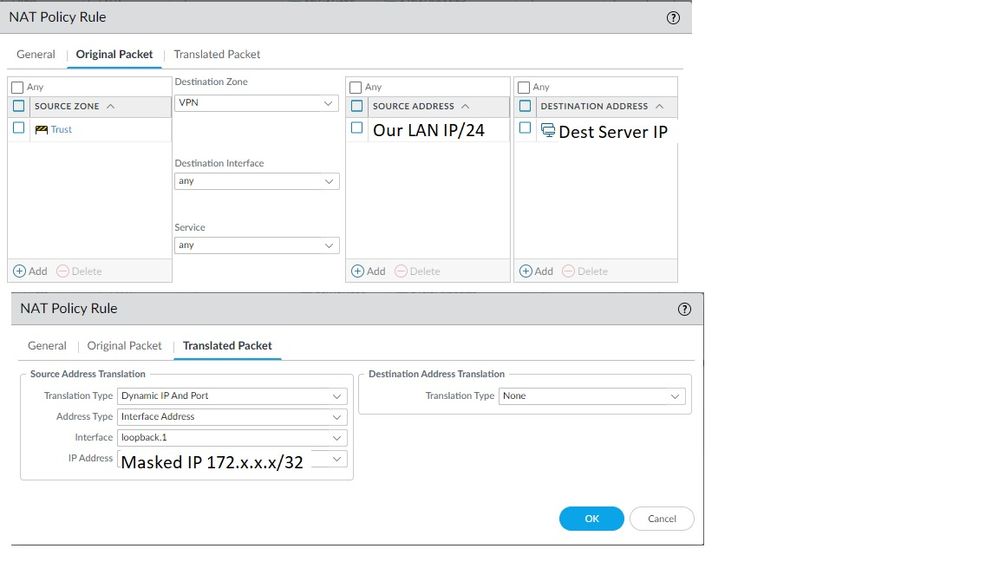Click the Dest Server IP address object icon

click(x=547, y=130)
